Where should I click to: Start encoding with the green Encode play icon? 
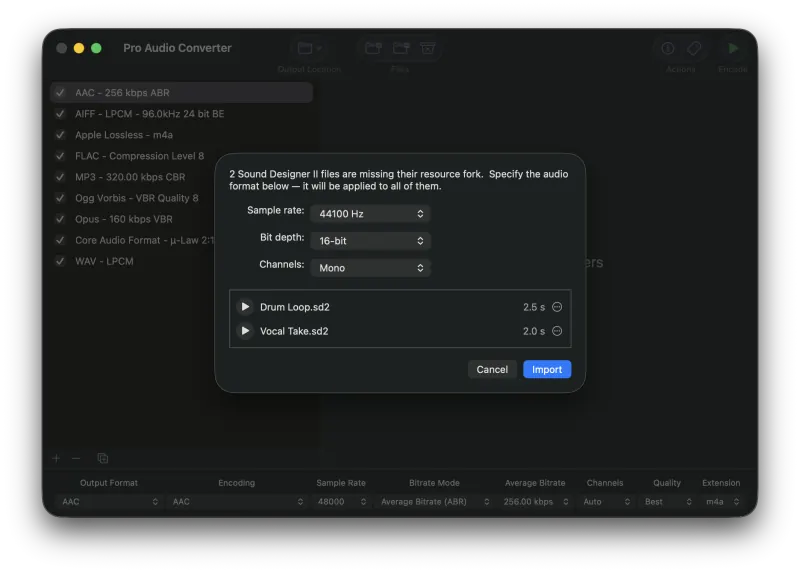[733, 48]
